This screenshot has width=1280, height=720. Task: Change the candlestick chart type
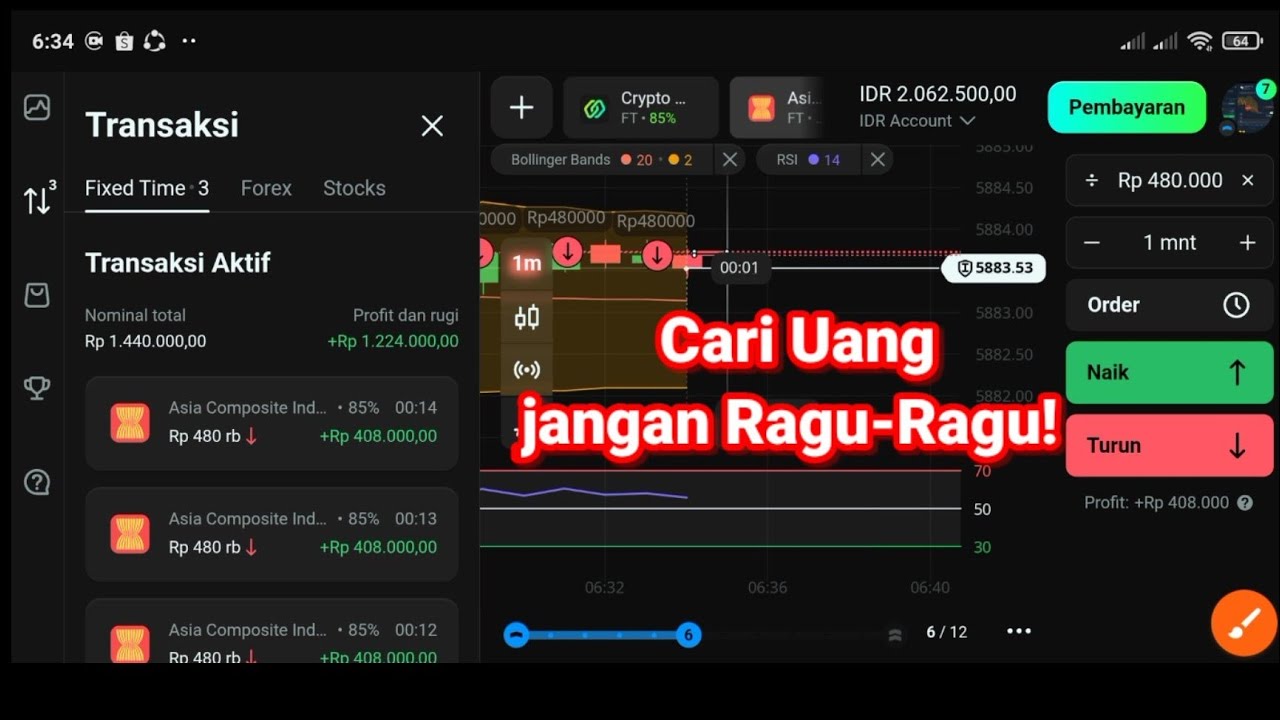(526, 318)
